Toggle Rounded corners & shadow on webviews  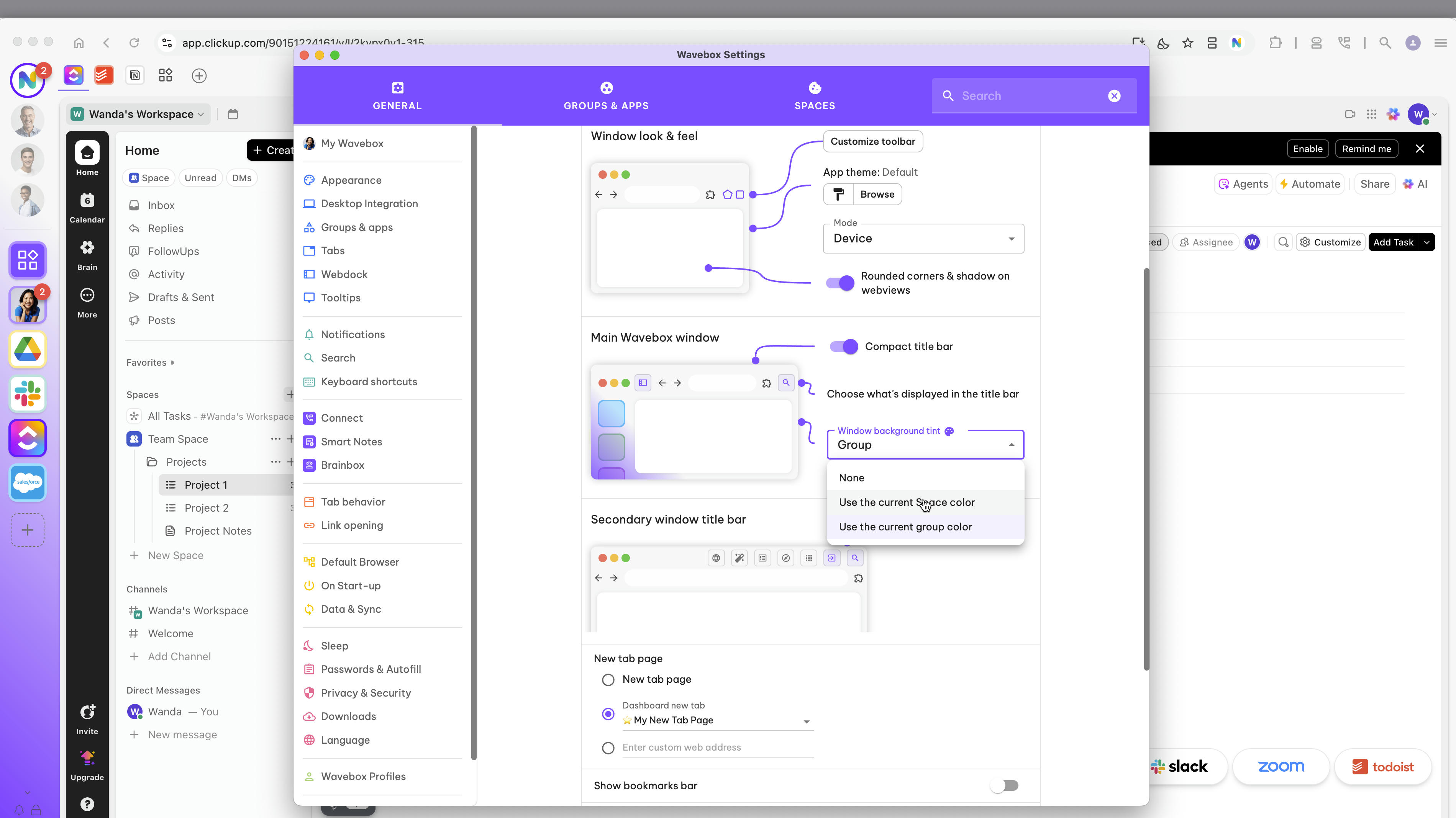click(840, 283)
